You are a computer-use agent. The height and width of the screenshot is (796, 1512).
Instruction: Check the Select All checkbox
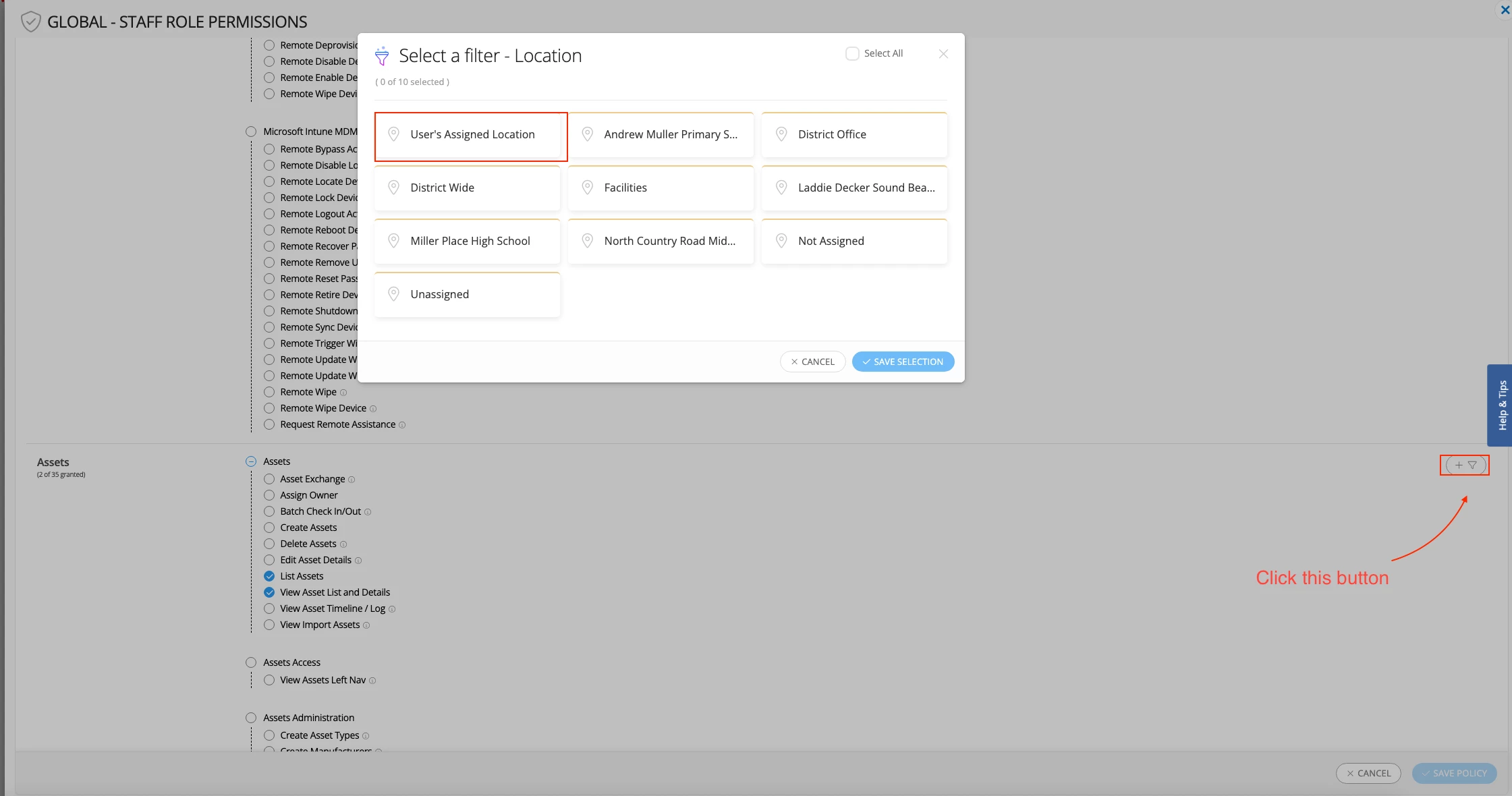click(852, 53)
